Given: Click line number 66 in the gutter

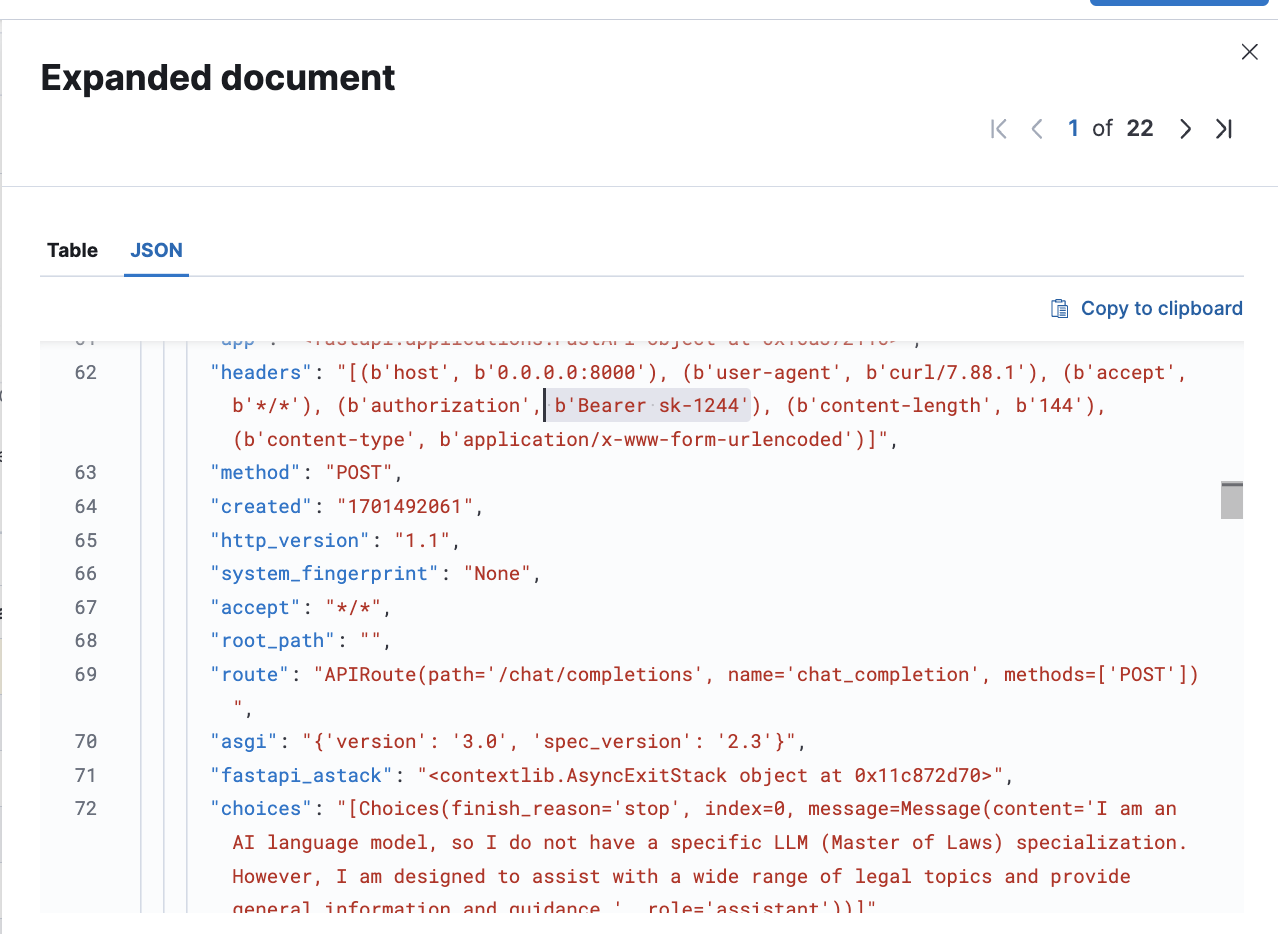Looking at the screenshot, I should (86, 574).
